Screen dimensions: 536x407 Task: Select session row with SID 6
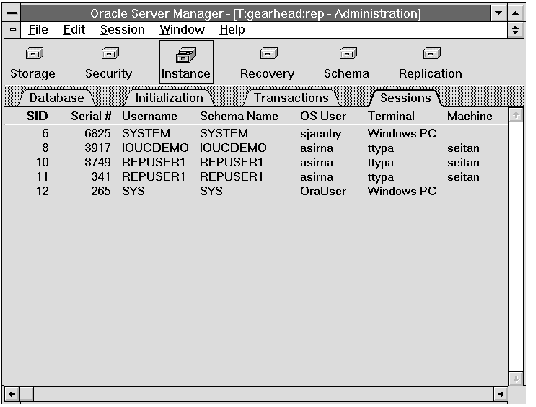coord(256,133)
